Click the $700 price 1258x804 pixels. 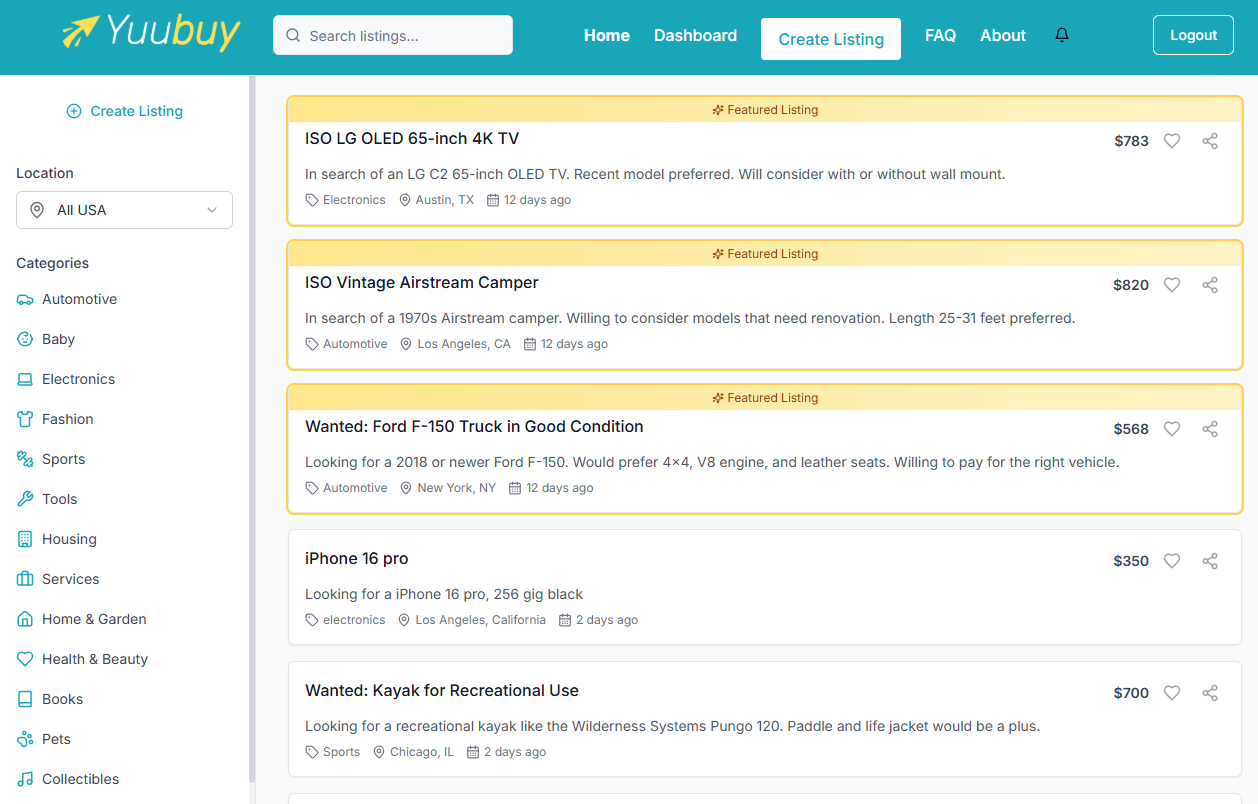(x=1131, y=693)
